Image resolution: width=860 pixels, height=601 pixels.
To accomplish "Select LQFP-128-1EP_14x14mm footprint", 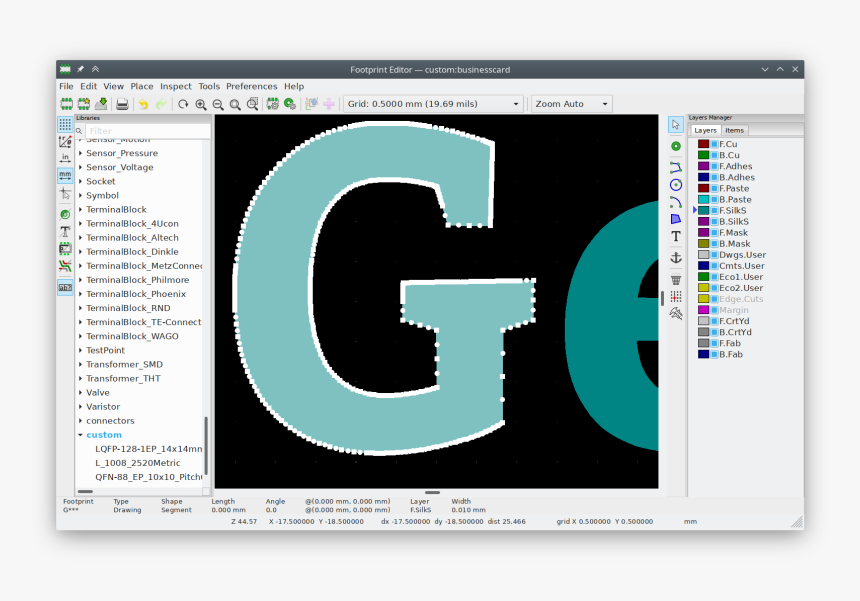I will tap(149, 449).
